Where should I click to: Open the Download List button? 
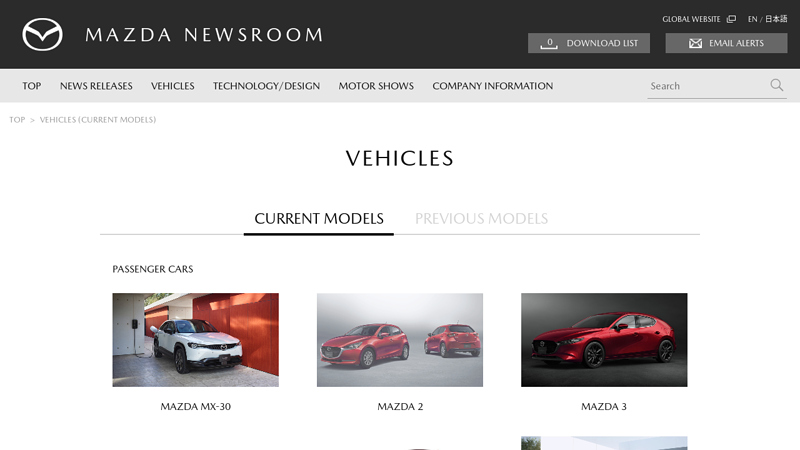tap(589, 43)
